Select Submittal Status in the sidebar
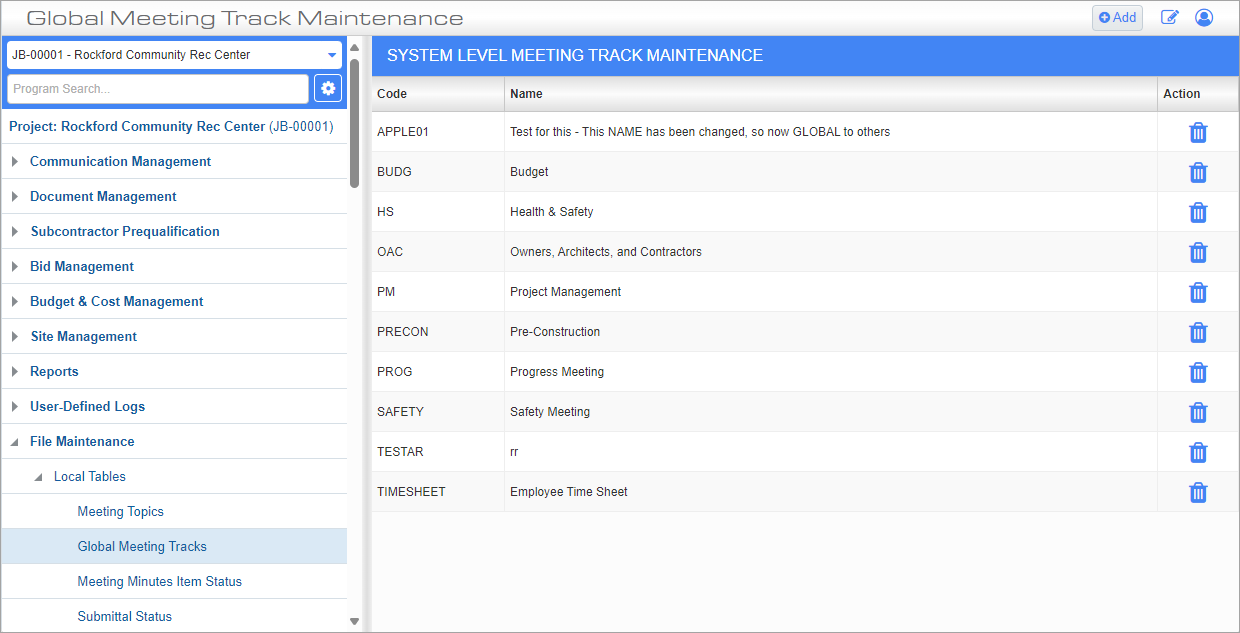Screen dimensions: 1240x633 [124, 616]
